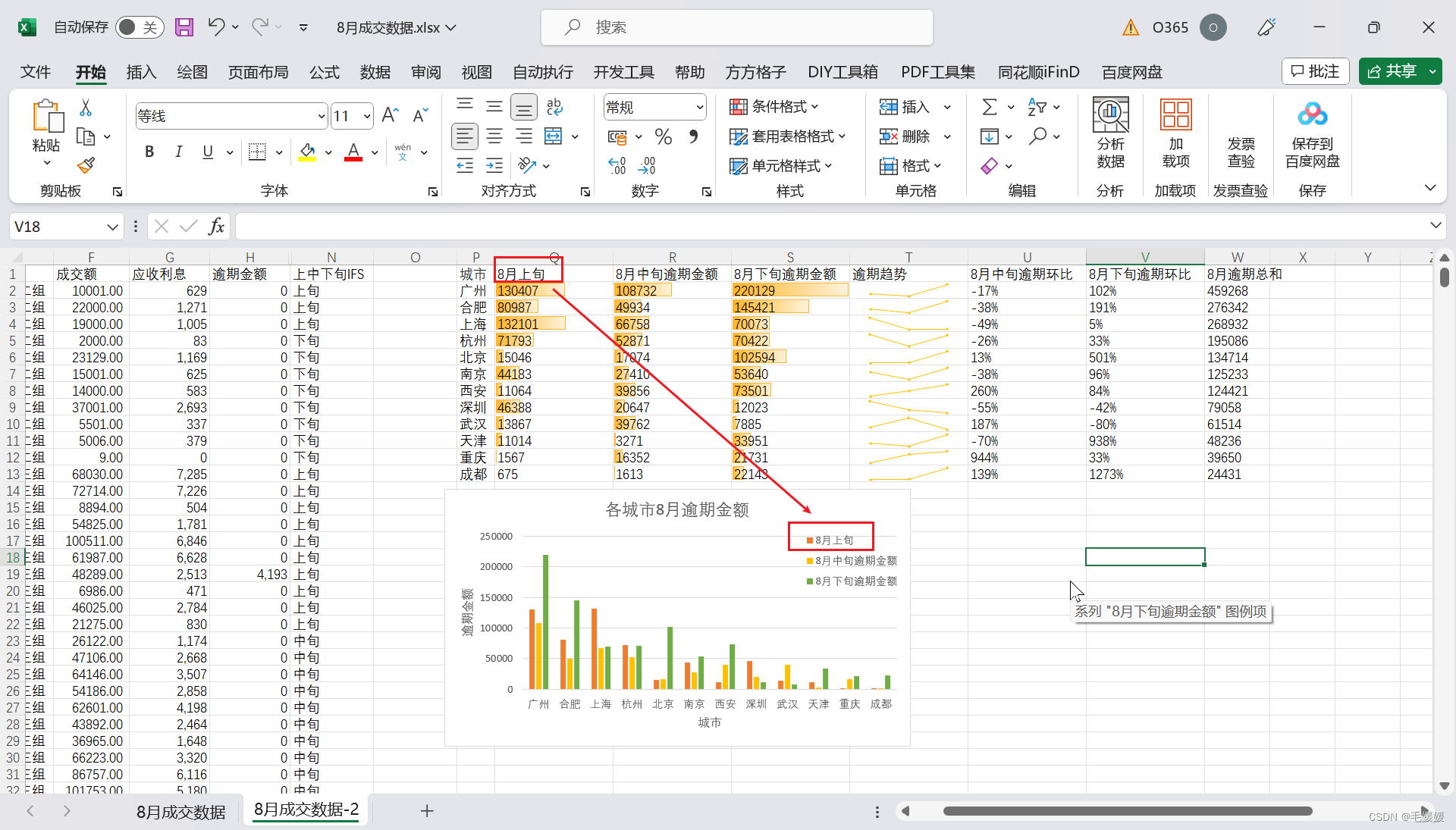
Task: Click the text orientation icon
Action: click(x=527, y=165)
